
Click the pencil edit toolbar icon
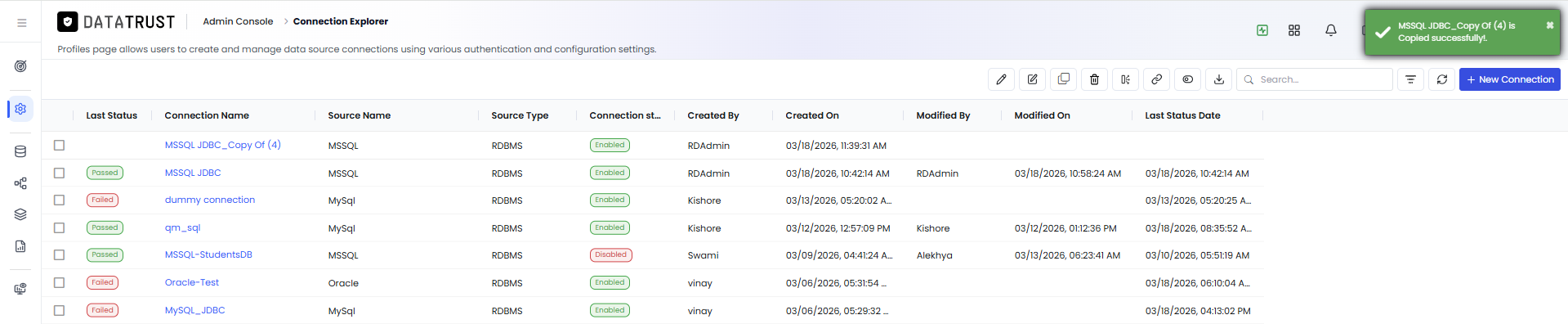pos(1002,79)
